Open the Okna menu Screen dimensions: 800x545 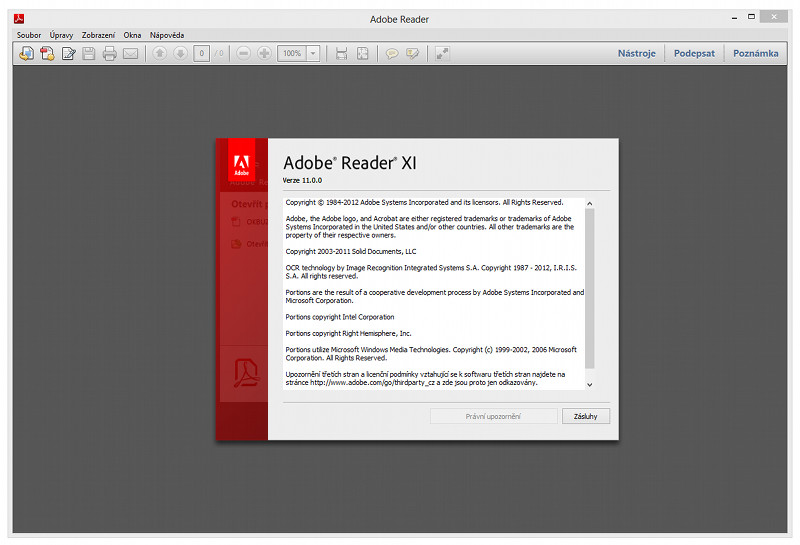[x=132, y=35]
